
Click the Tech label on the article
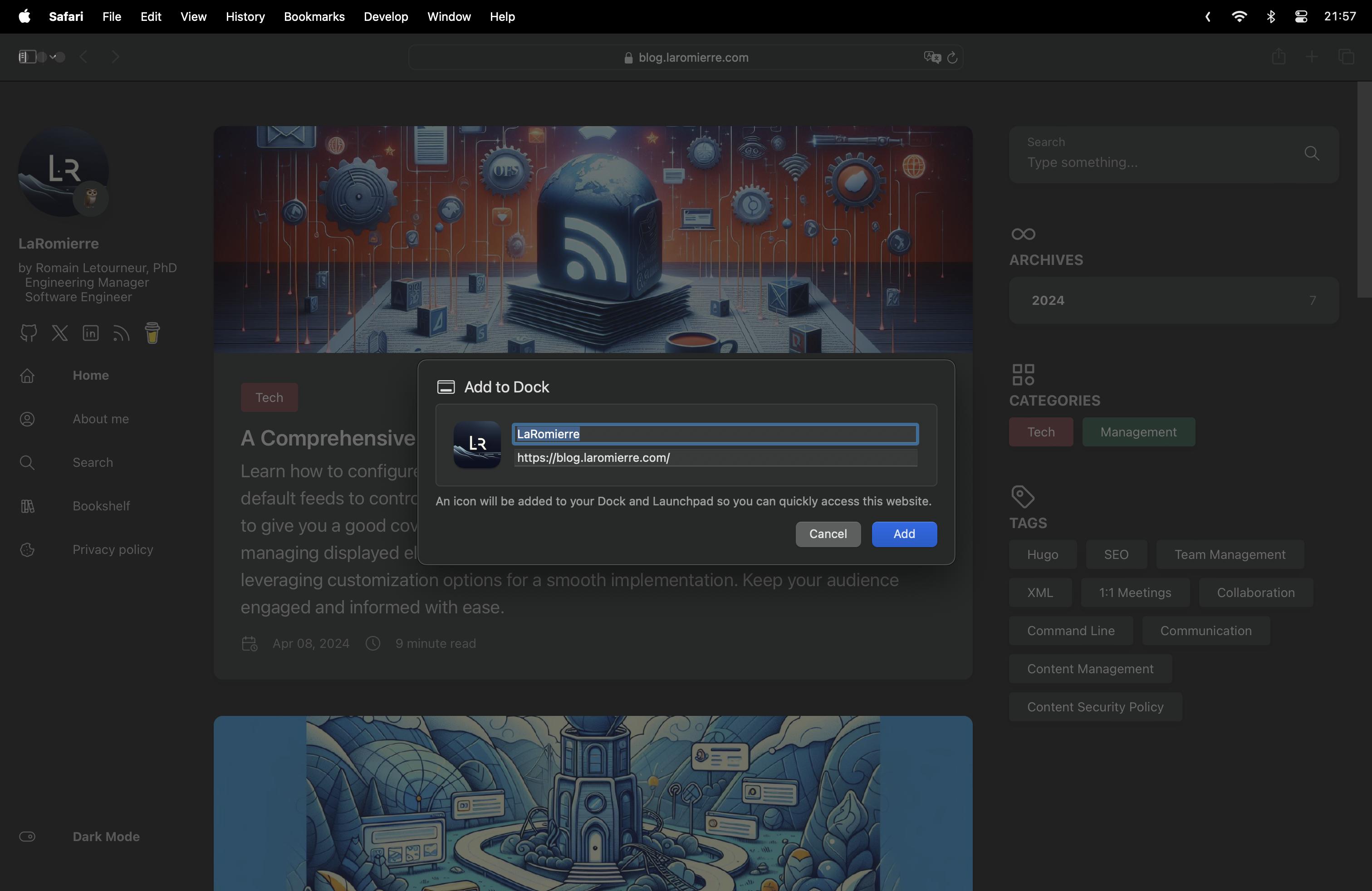point(269,398)
